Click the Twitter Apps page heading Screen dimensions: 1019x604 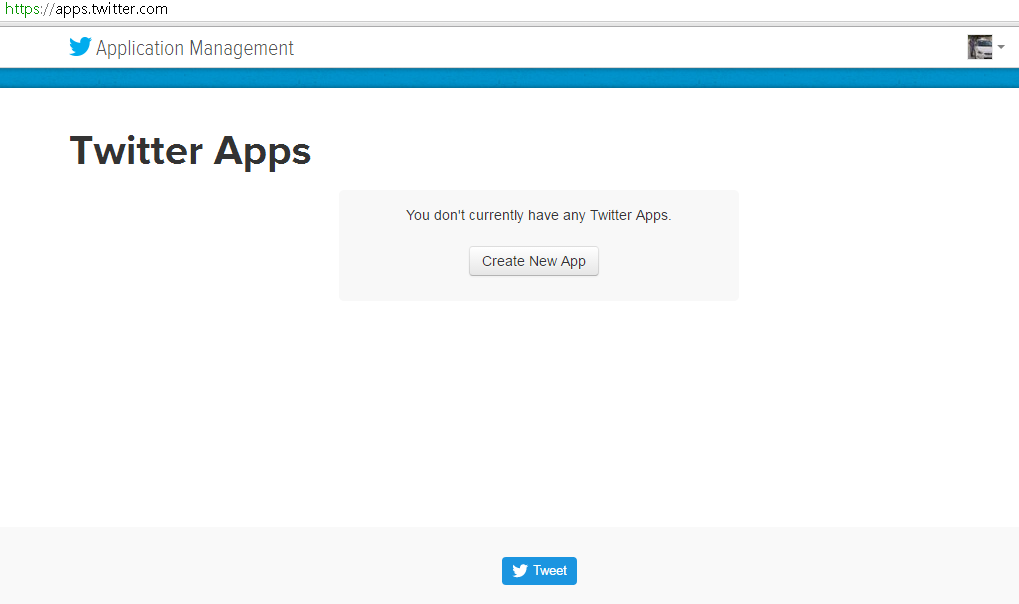pyautogui.click(x=190, y=151)
